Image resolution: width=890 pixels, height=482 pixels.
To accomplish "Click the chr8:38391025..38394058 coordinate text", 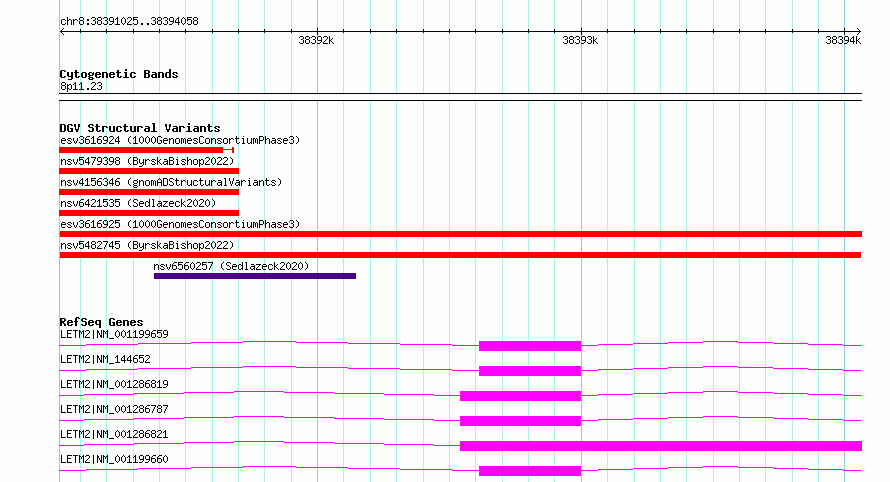I will point(129,21).
